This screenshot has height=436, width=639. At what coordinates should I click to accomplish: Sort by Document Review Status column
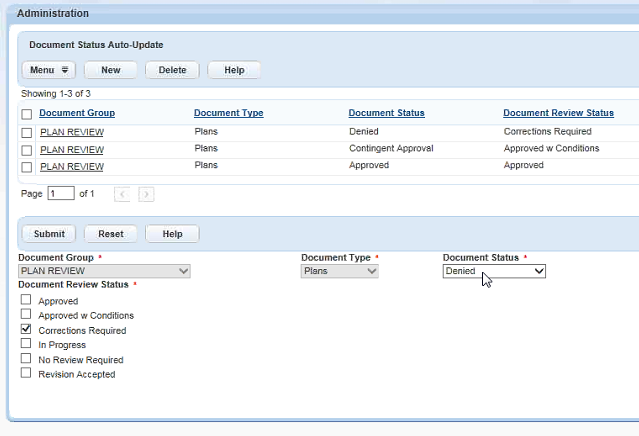557,113
